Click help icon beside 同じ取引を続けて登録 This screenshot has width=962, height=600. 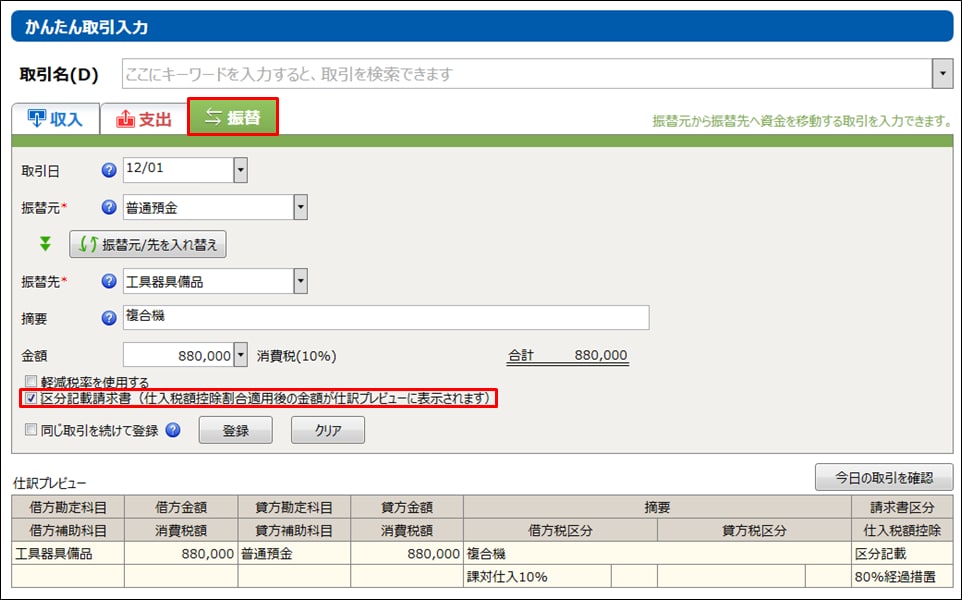click(x=173, y=430)
